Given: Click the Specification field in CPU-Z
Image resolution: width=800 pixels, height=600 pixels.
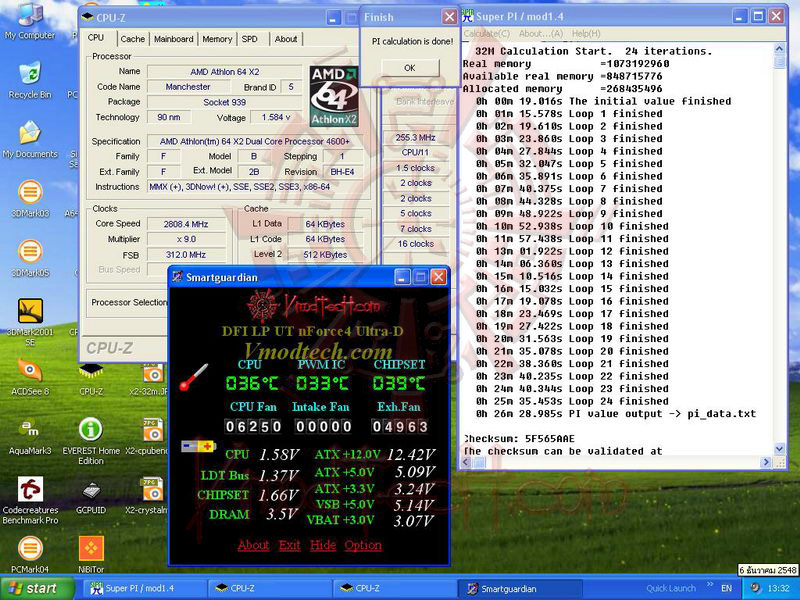Looking at the screenshot, I should click(255, 141).
